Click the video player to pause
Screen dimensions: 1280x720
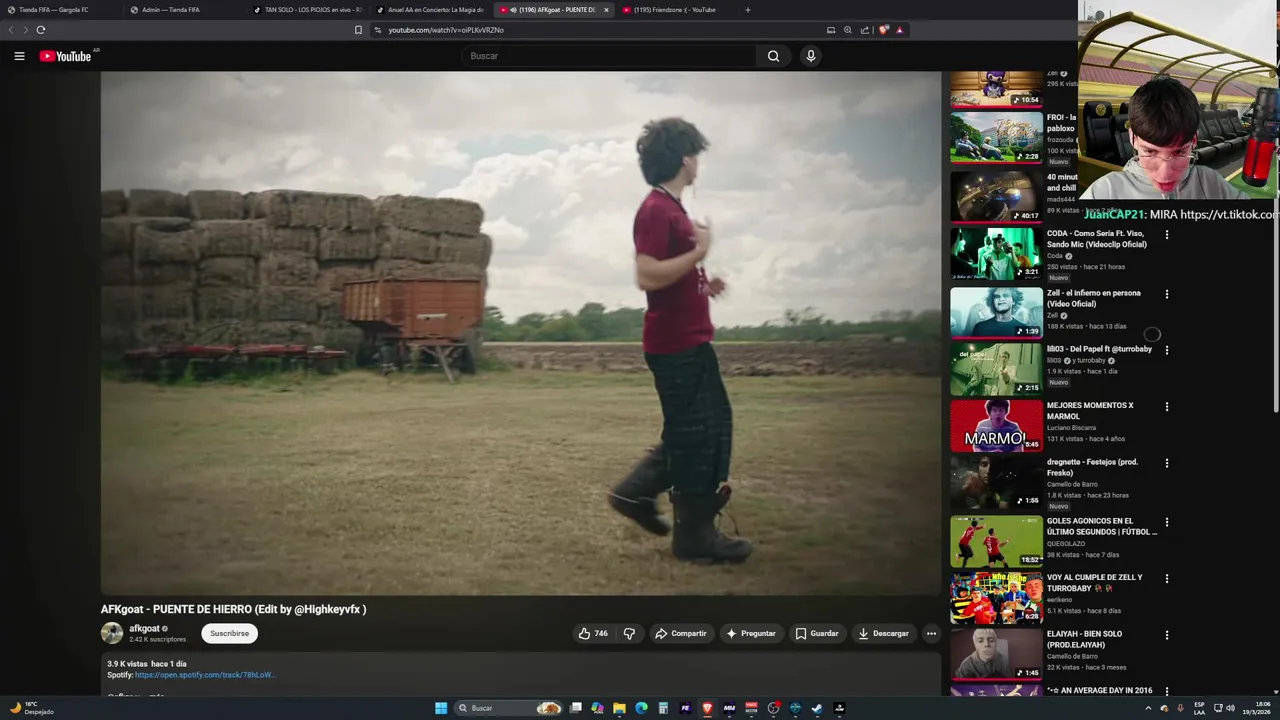(x=520, y=333)
